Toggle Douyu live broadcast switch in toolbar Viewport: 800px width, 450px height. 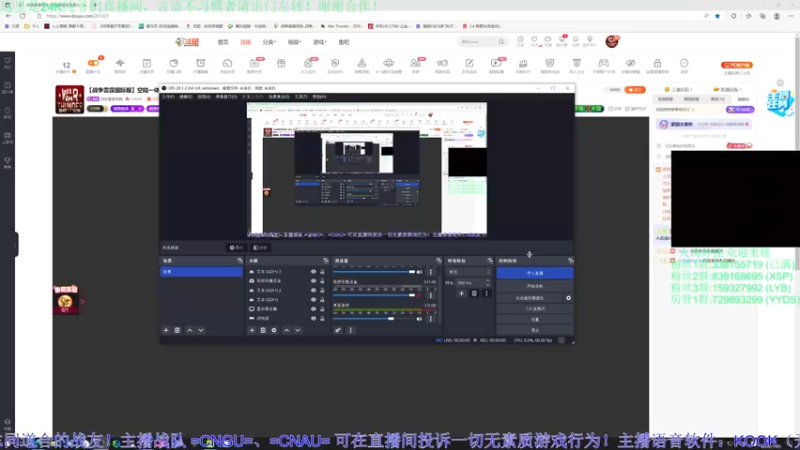(x=93, y=63)
